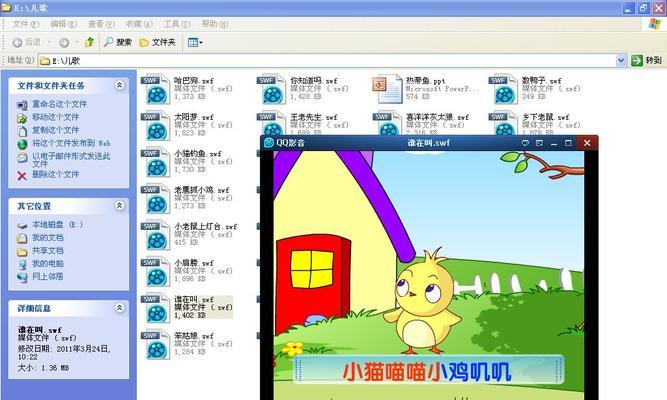Select the 哈巴狗.swf file icon
This screenshot has height=400, width=667.
pos(155,89)
